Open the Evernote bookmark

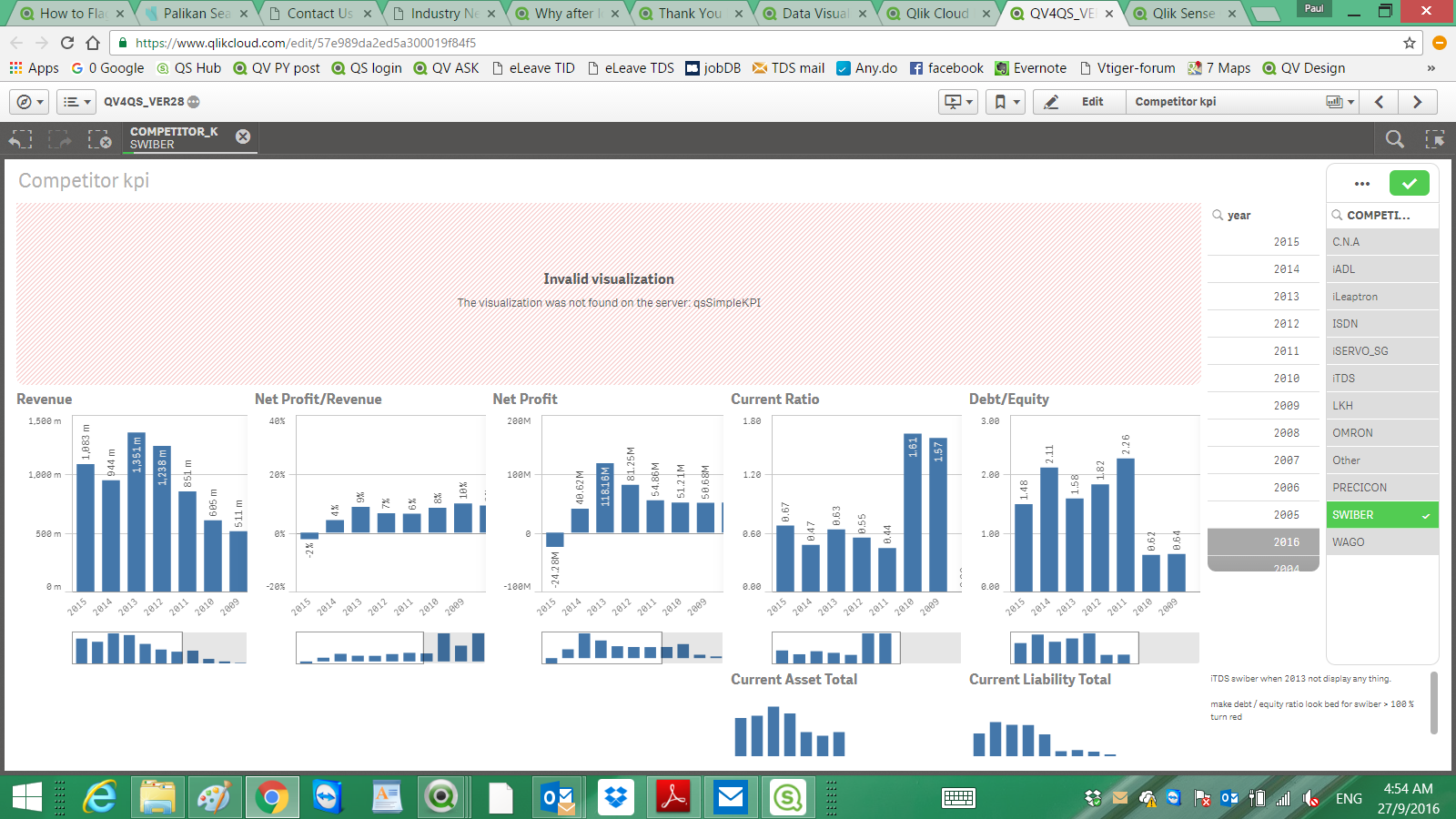point(1031,68)
